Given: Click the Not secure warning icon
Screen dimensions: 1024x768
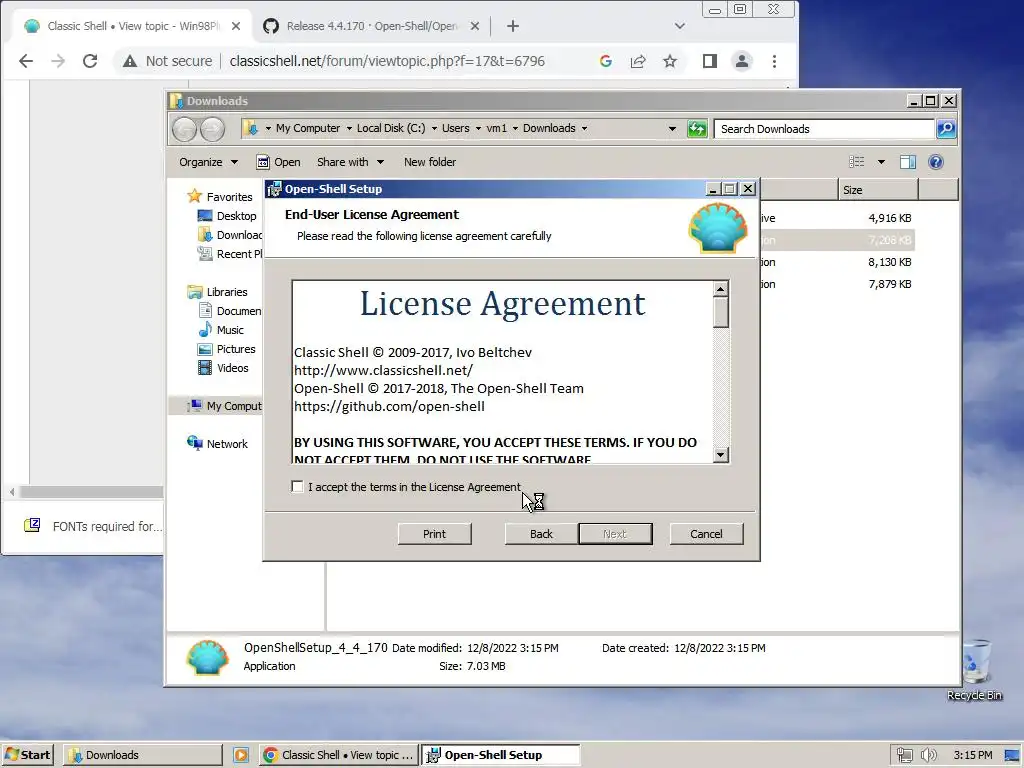Looking at the screenshot, I should coord(130,61).
